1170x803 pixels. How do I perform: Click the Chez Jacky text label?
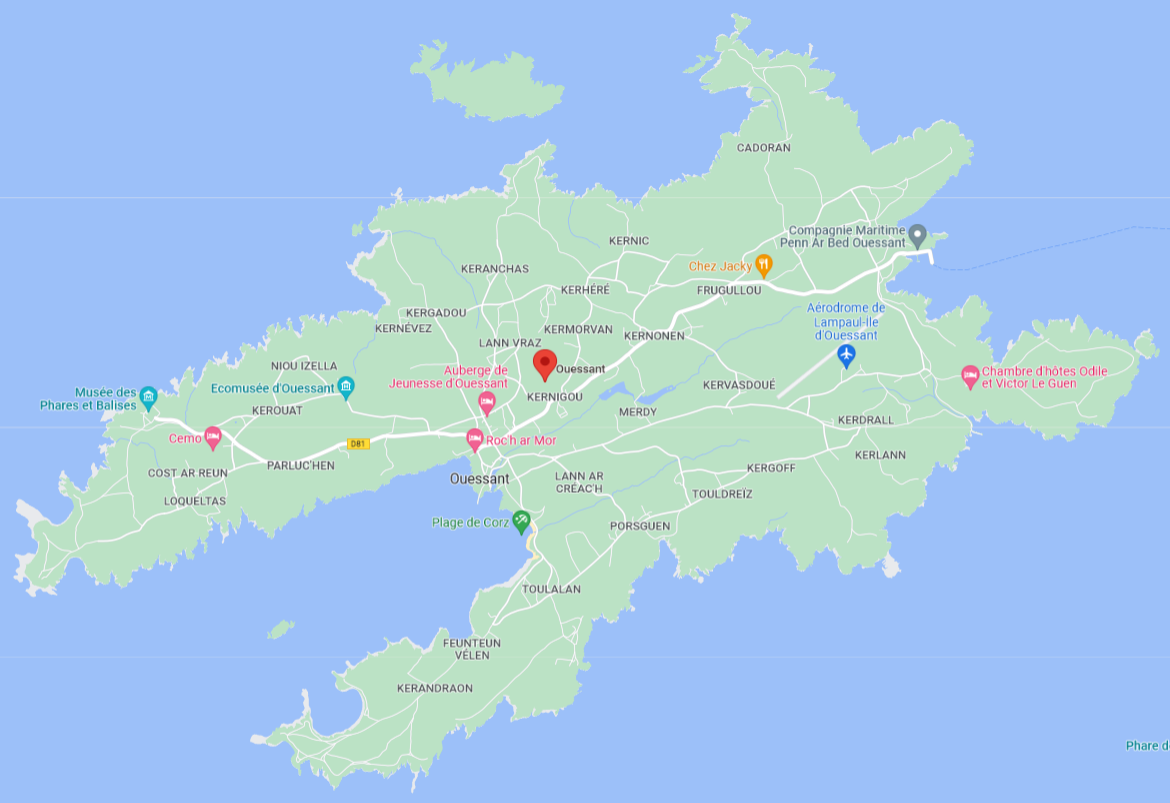point(720,266)
